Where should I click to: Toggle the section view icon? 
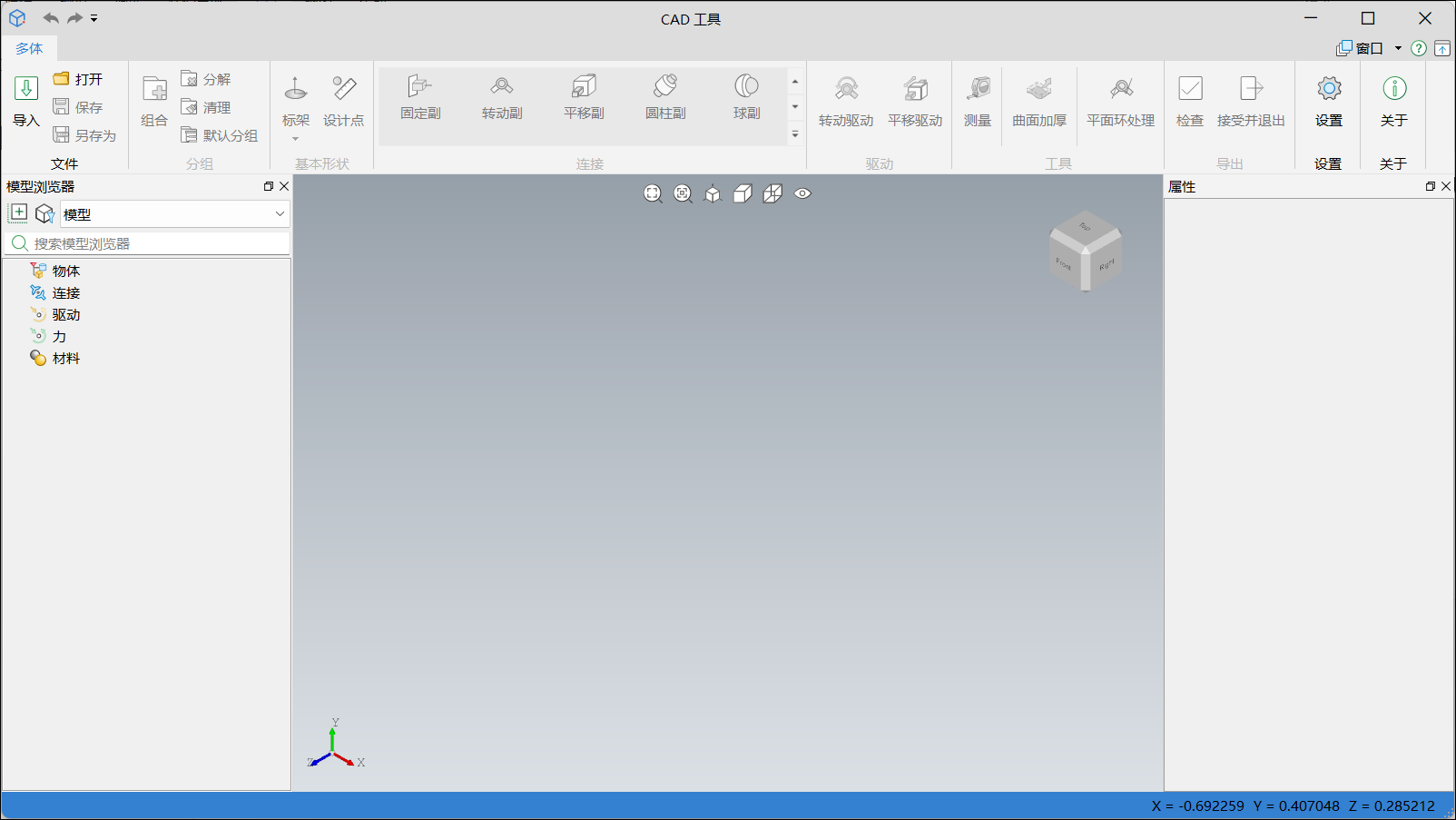pos(772,193)
